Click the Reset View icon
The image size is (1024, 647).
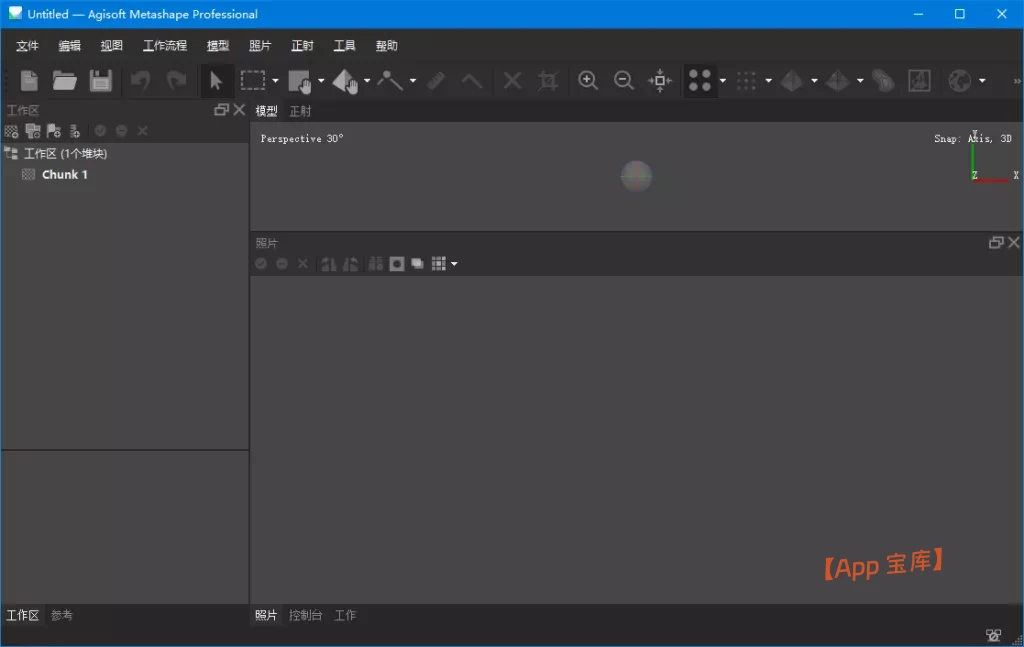pos(660,81)
